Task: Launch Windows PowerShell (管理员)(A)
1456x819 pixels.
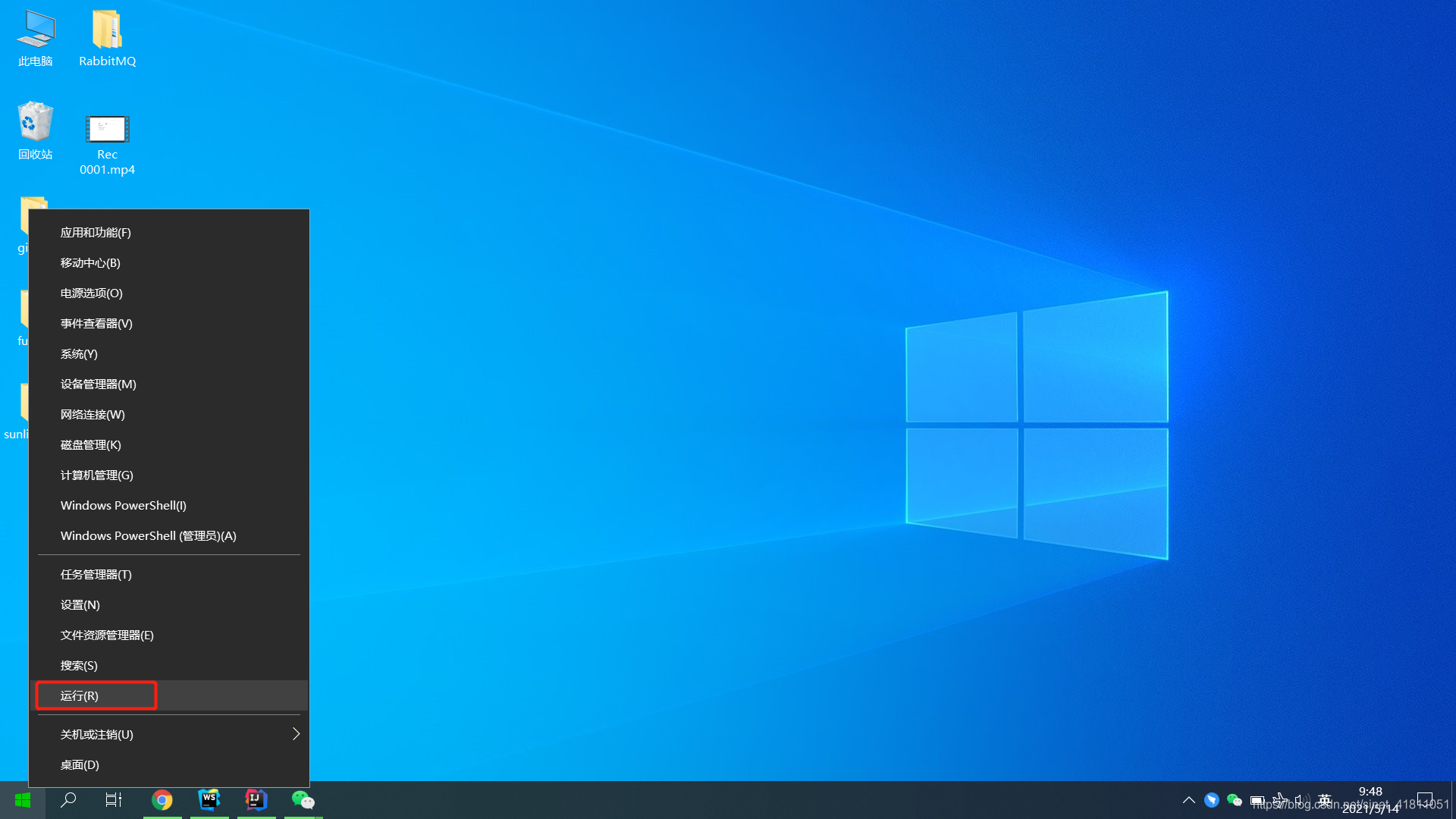Action: [149, 536]
